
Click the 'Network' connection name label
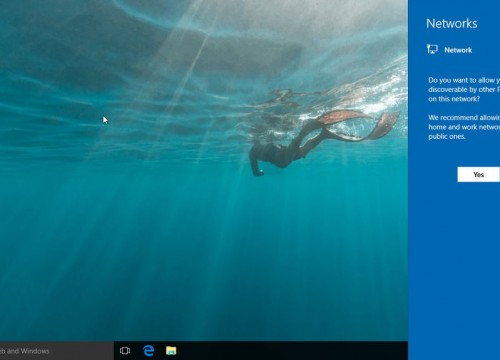(458, 50)
